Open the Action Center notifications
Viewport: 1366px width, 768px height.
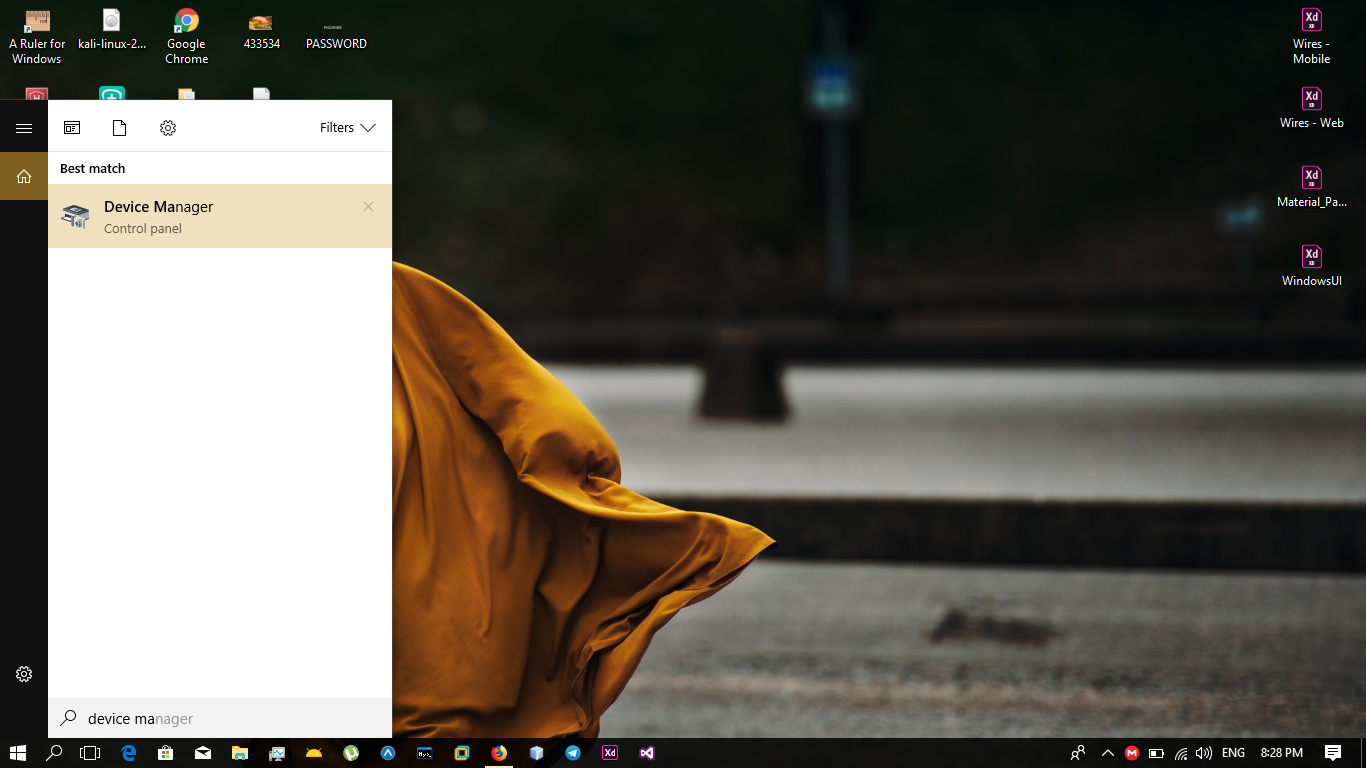click(1332, 753)
